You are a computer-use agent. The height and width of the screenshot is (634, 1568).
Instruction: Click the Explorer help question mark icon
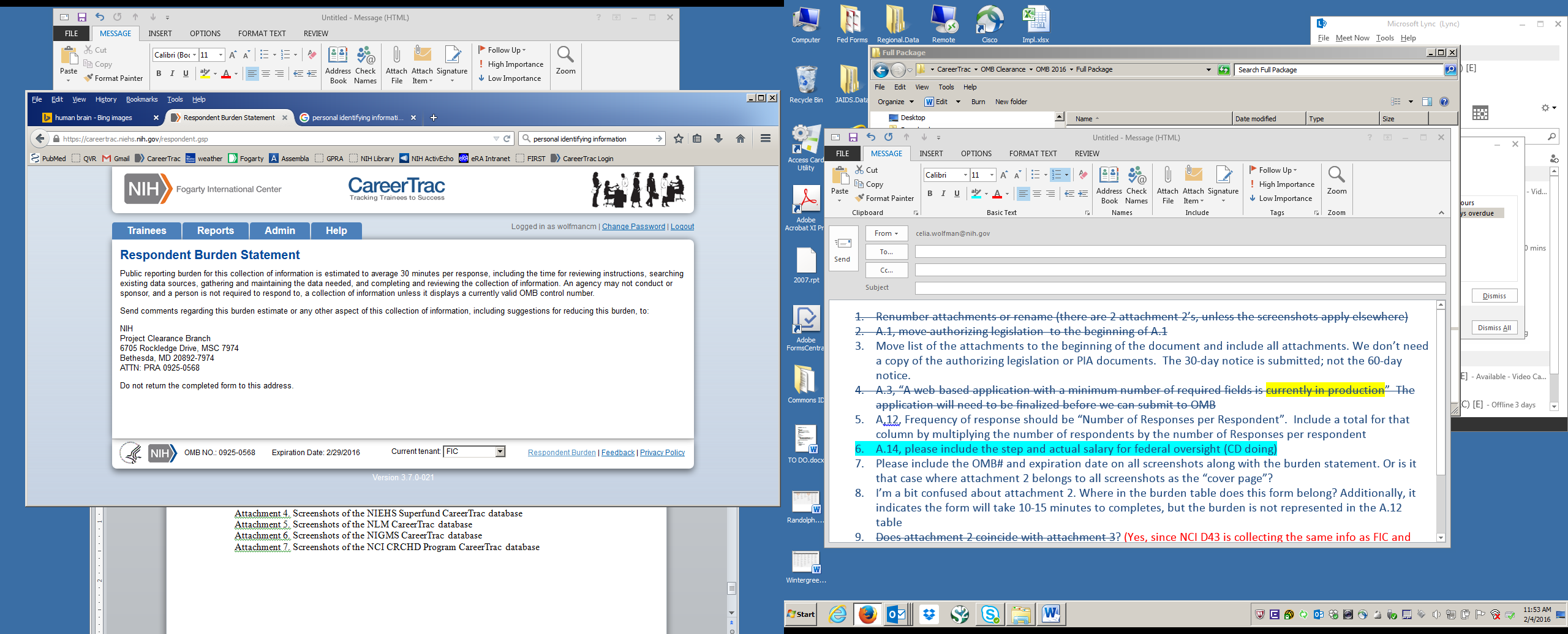pyautogui.click(x=1444, y=102)
